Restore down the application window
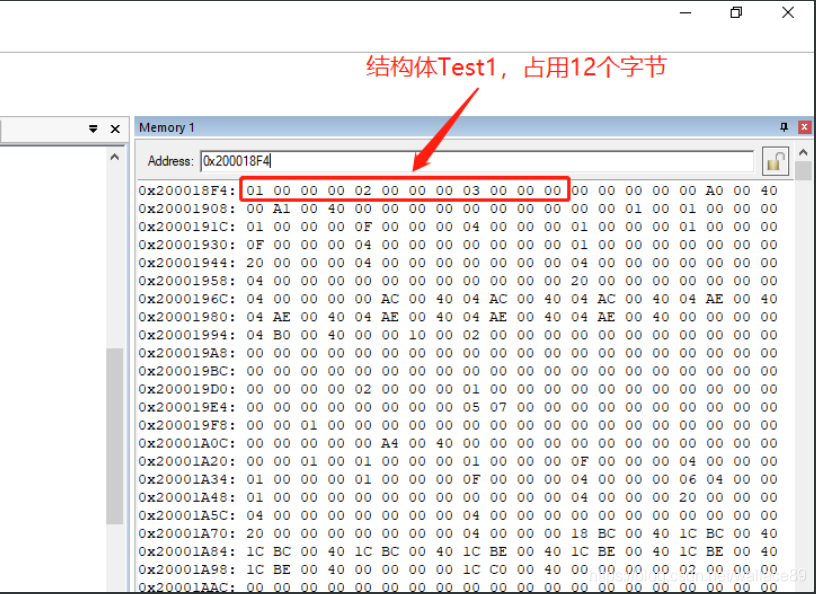 [x=736, y=12]
